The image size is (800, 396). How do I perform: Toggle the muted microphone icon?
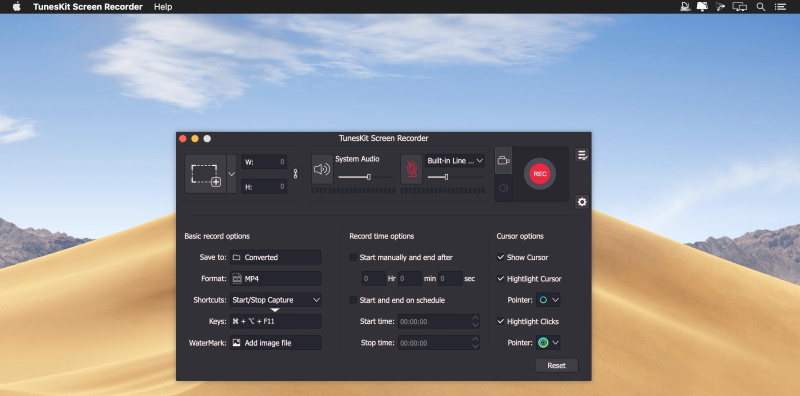pyautogui.click(x=412, y=169)
